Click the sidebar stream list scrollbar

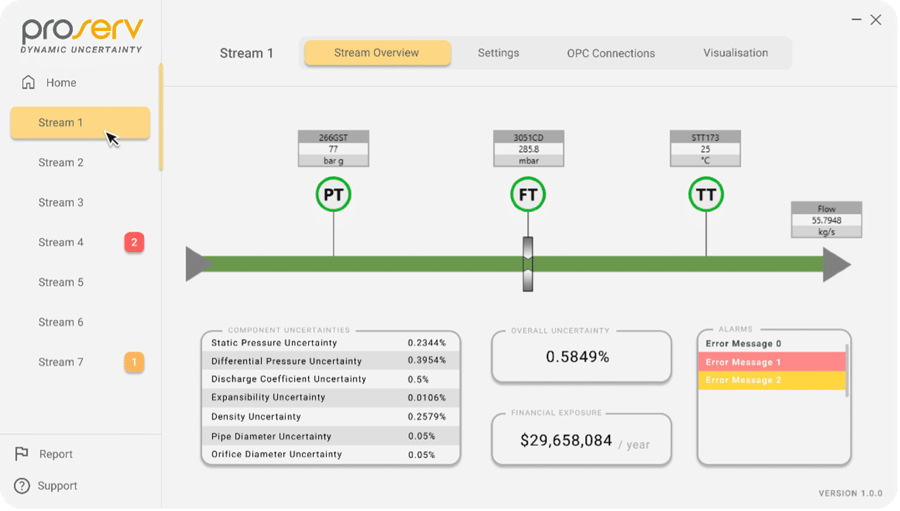coord(161,117)
